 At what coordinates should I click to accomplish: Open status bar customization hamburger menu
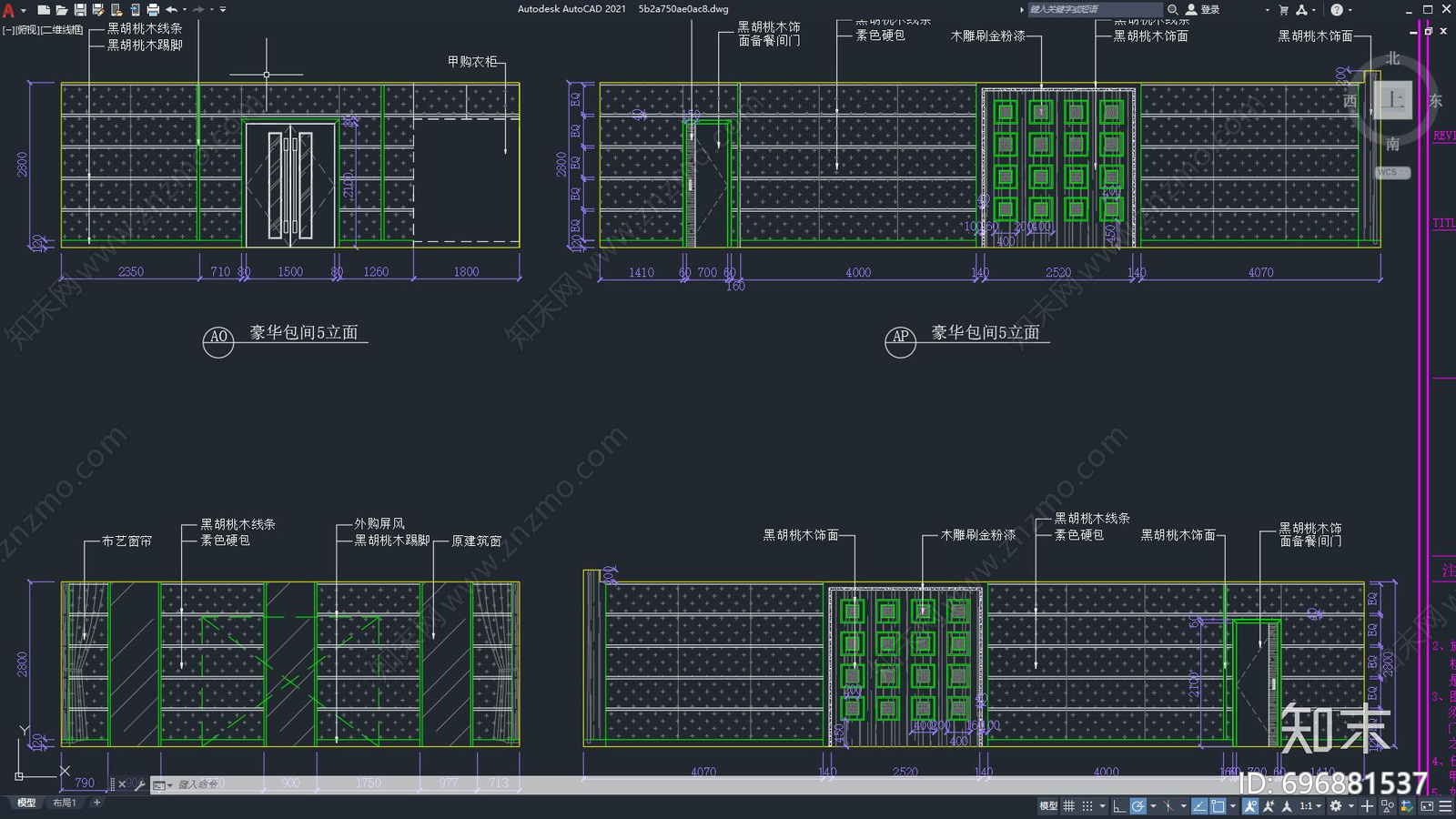pos(1445,806)
